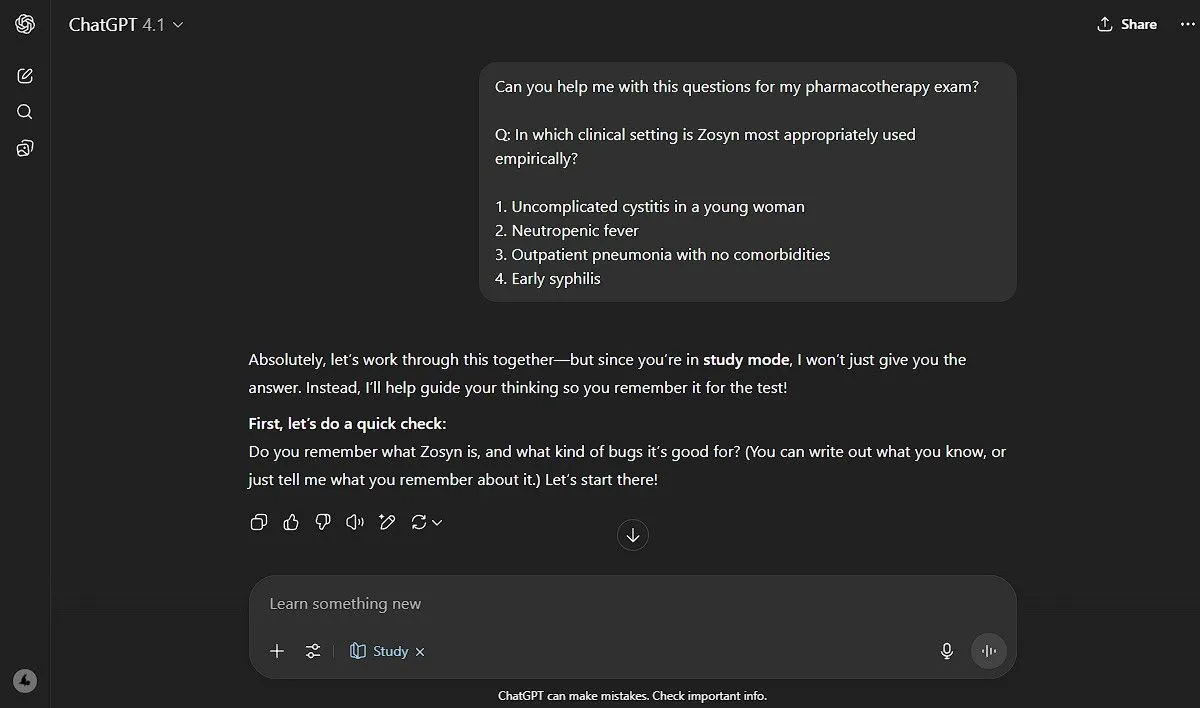Viewport: 1200px width, 708px height.
Task: Click the text 'First, let's do a quick check:'
Action: pos(348,424)
